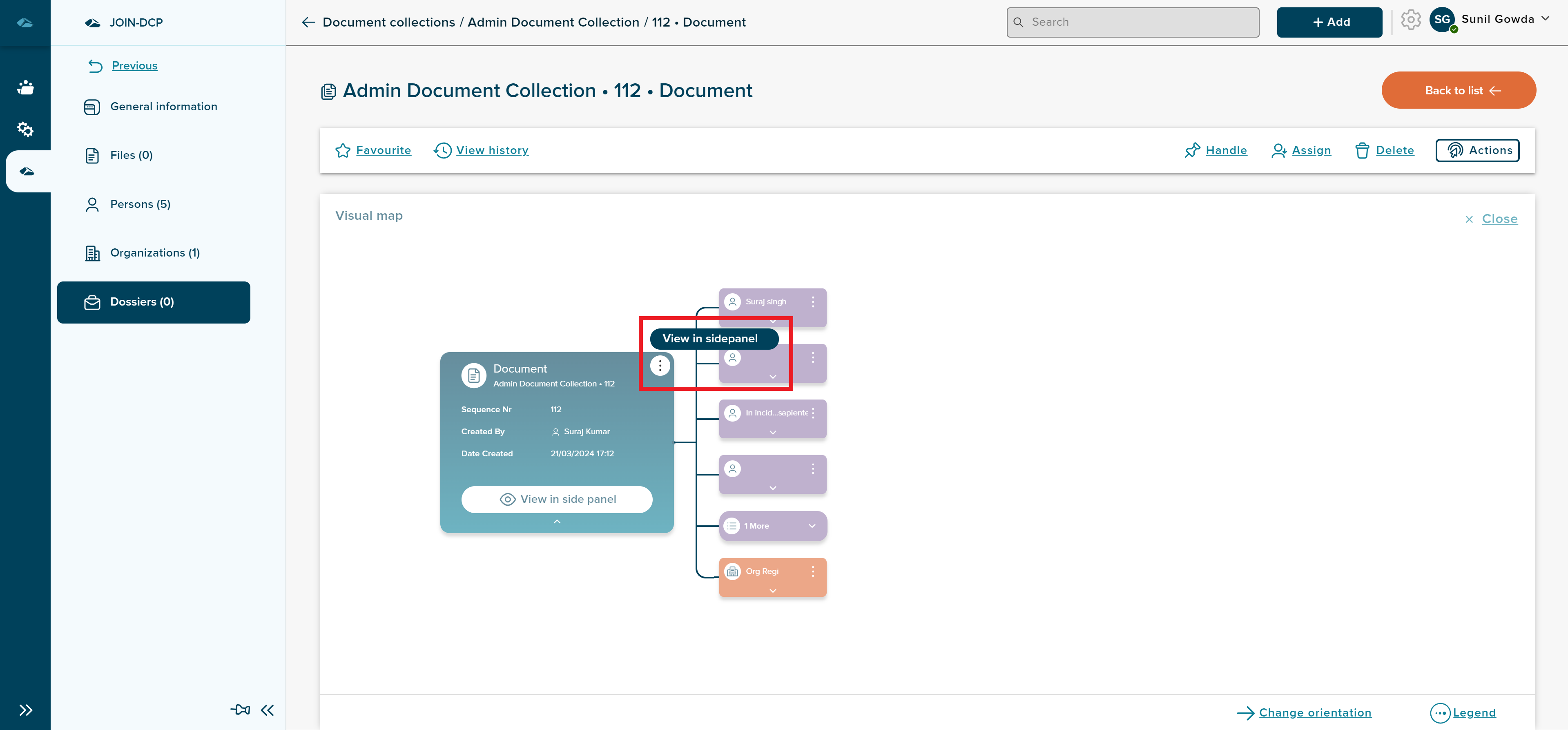Select Organizations (1) in sidebar
The image size is (1568, 730).
click(155, 253)
